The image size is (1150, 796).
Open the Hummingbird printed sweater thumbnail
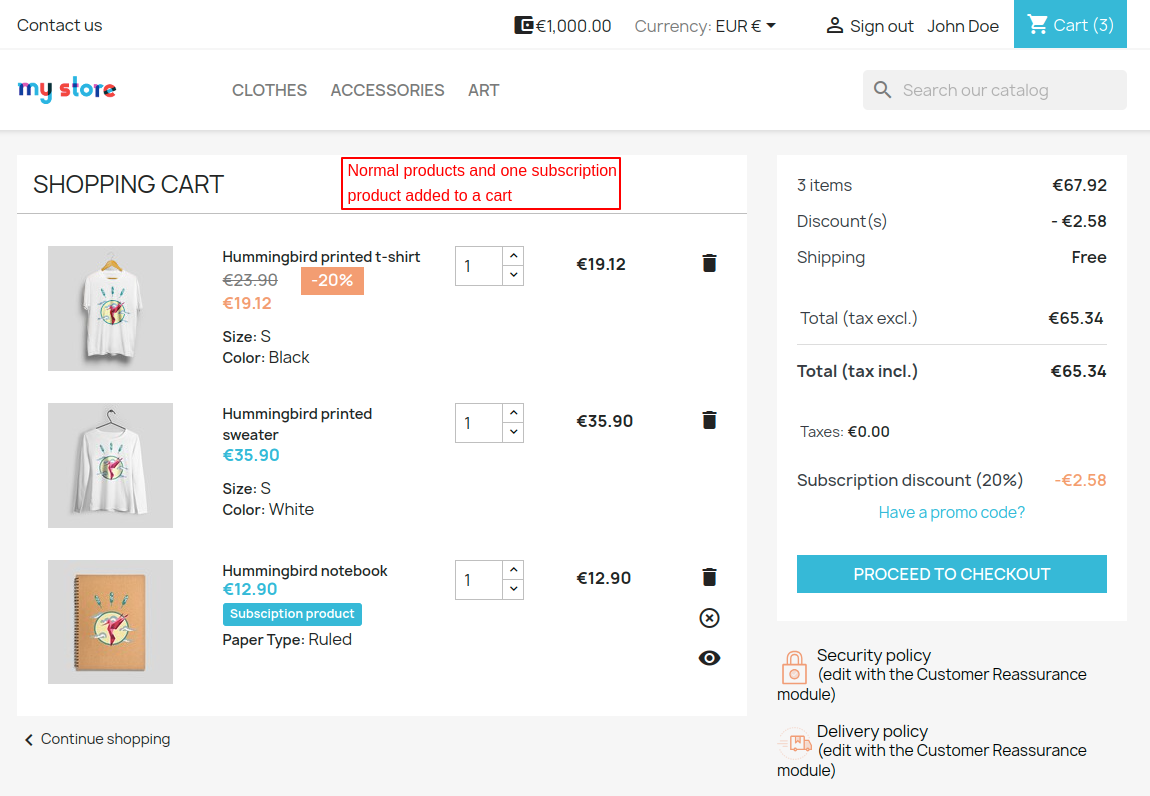(x=110, y=465)
